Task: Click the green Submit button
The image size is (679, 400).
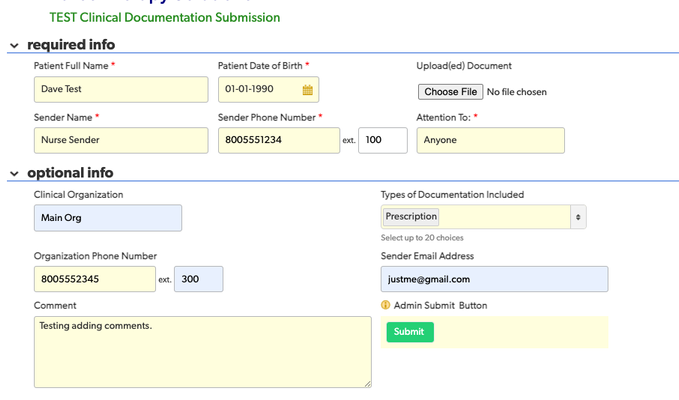Action: [x=410, y=332]
